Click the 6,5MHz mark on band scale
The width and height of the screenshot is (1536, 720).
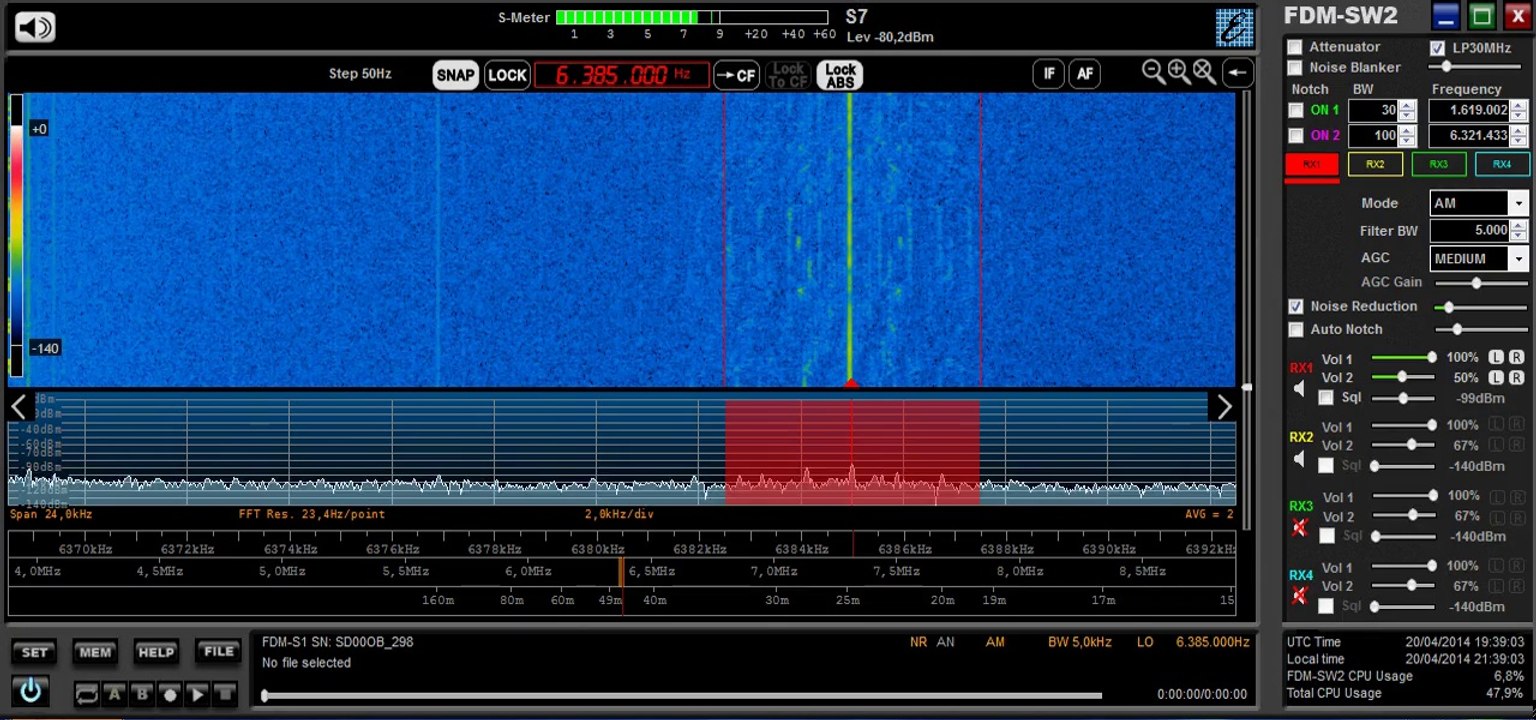coord(652,571)
